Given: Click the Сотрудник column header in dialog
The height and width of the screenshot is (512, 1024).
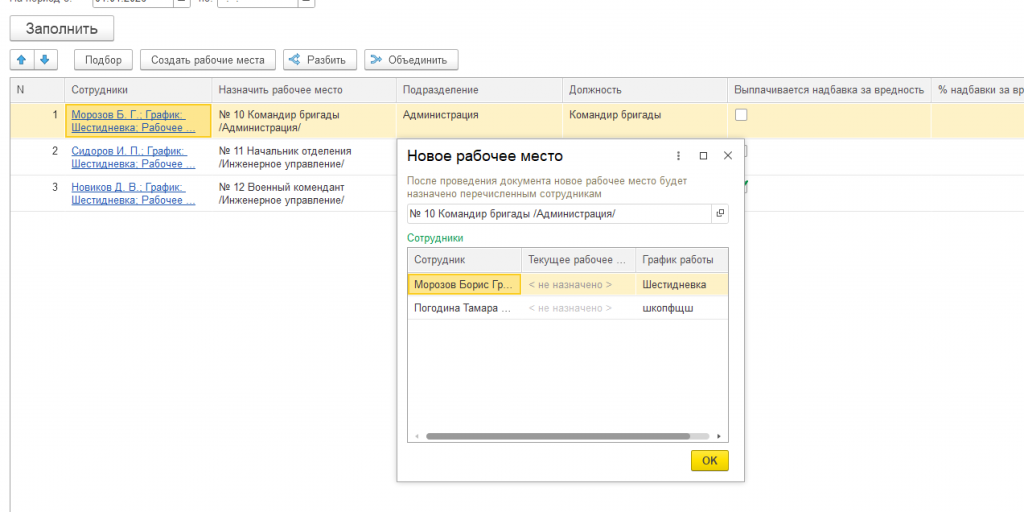Looking at the screenshot, I should (464, 260).
